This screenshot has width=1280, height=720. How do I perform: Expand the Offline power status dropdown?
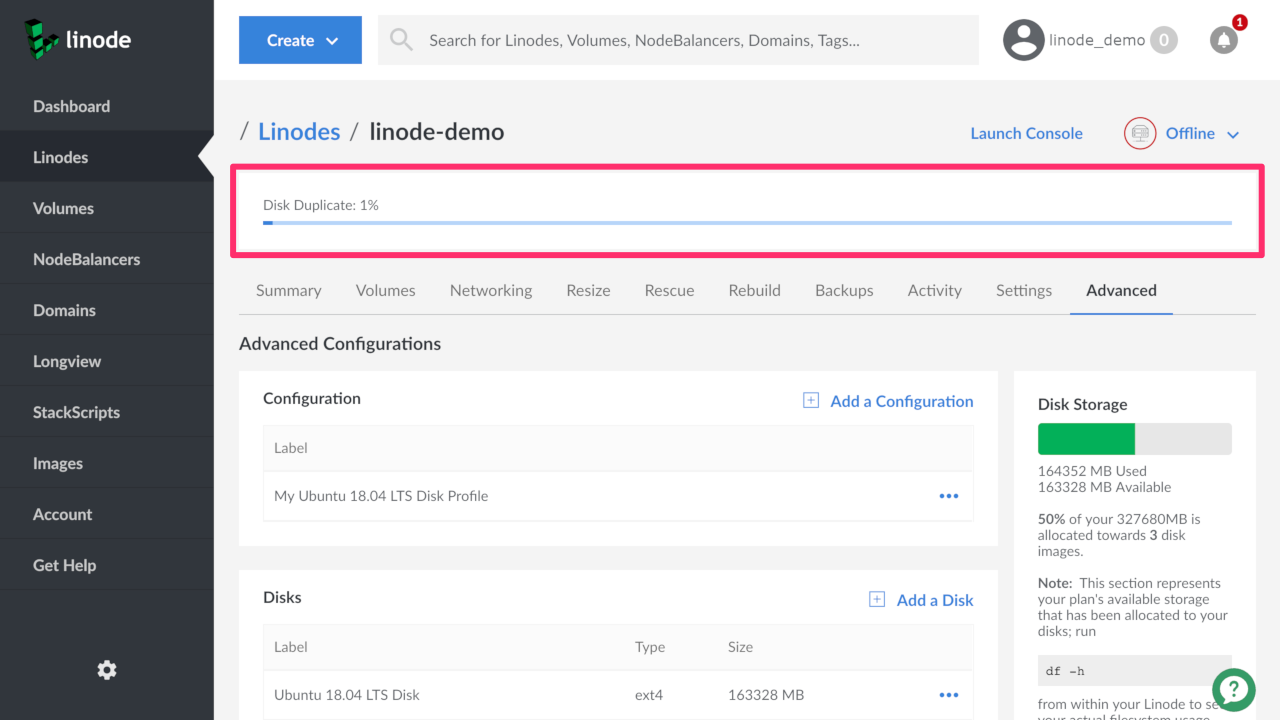point(1232,134)
